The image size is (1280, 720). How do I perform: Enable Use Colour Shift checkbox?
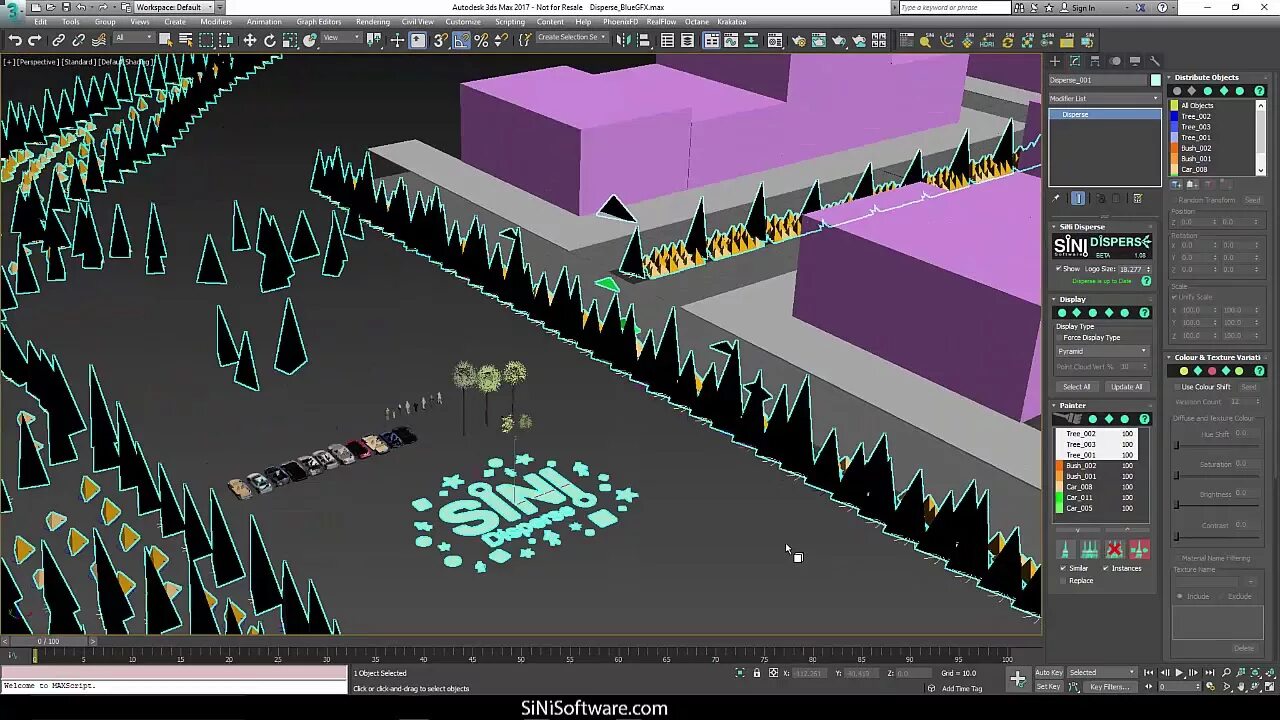pos(1176,386)
